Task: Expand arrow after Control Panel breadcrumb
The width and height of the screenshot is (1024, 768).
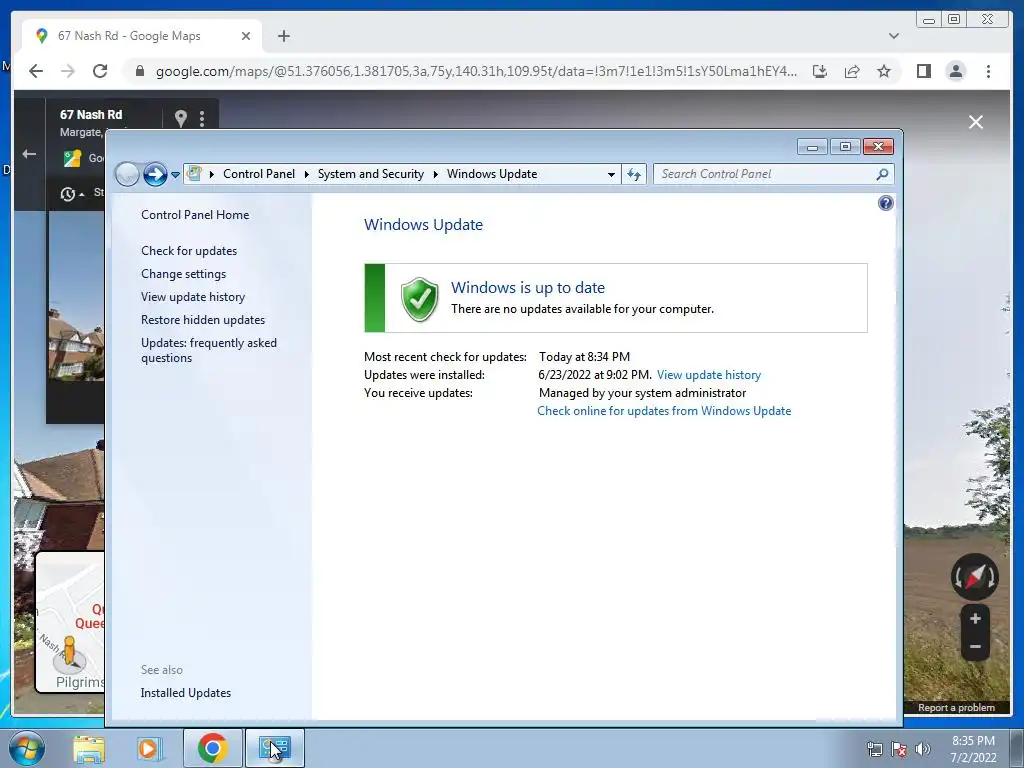Action: tap(306, 174)
